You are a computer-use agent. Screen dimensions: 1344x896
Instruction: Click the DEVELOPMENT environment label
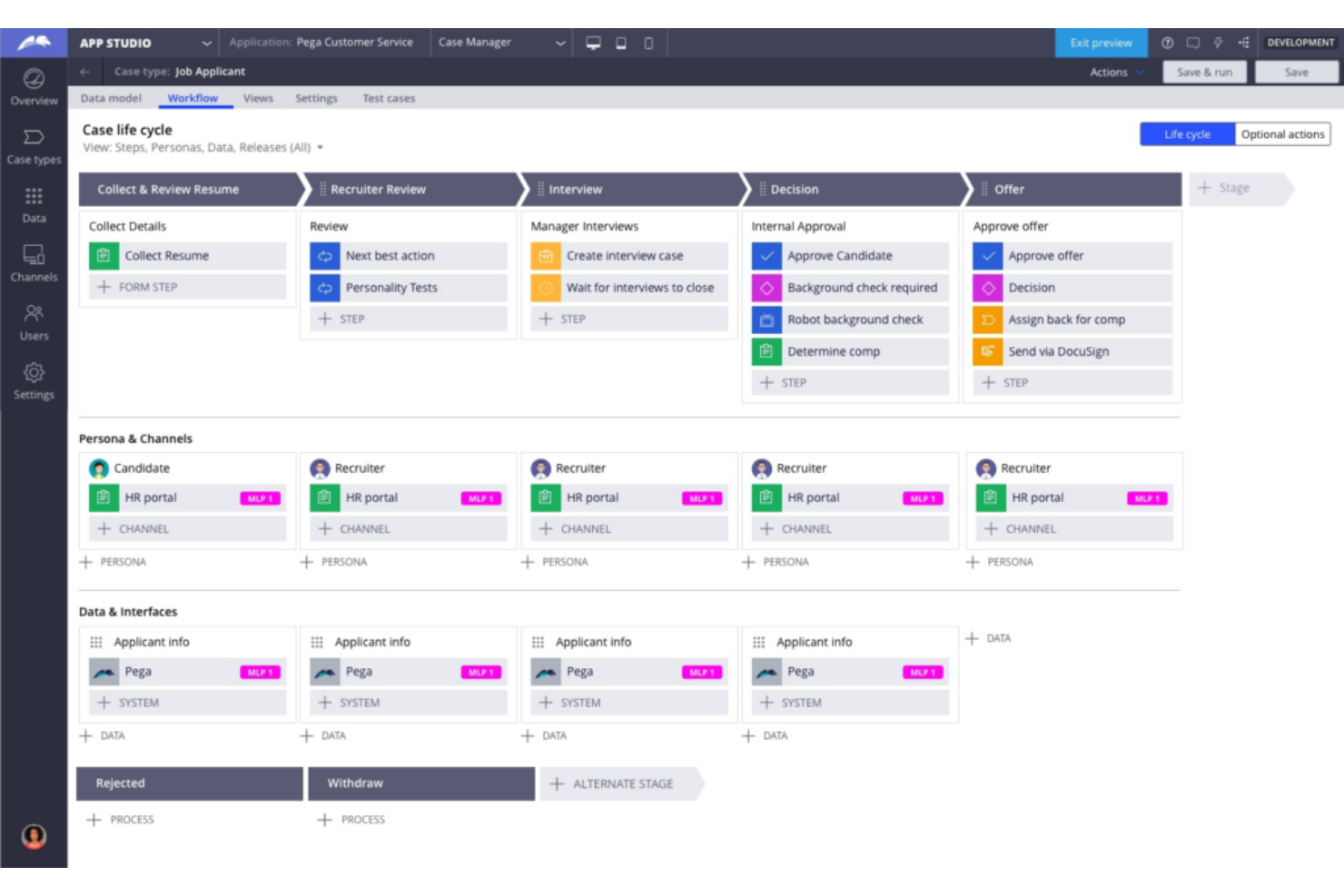[x=1300, y=43]
